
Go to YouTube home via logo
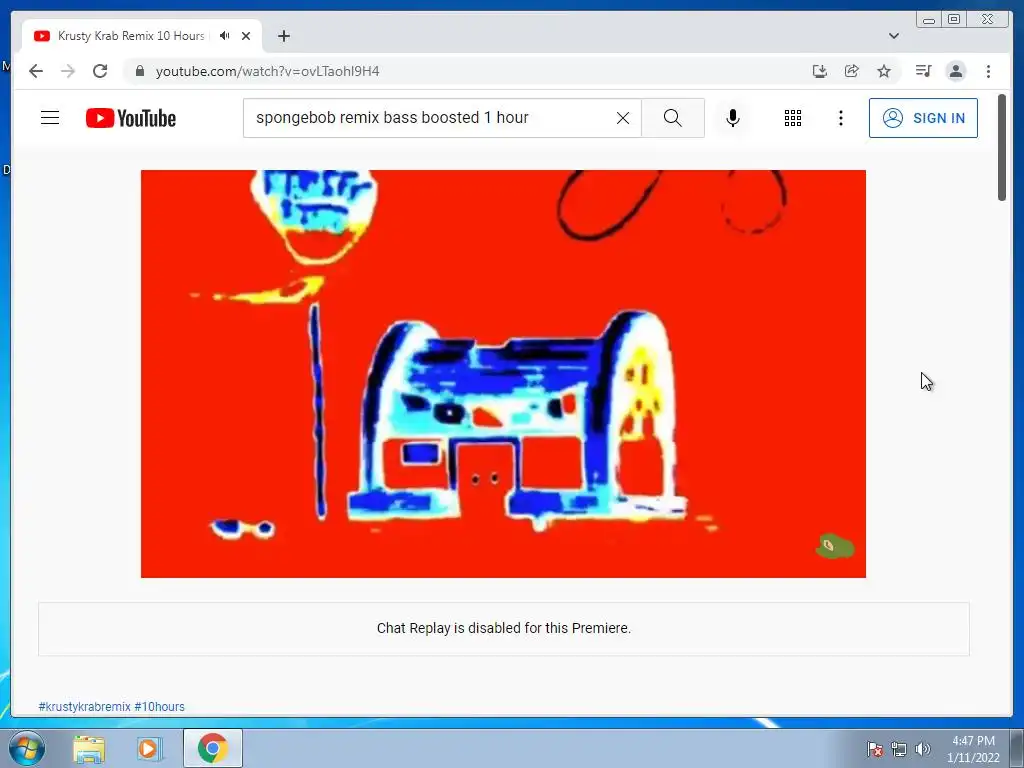pyautogui.click(x=131, y=118)
